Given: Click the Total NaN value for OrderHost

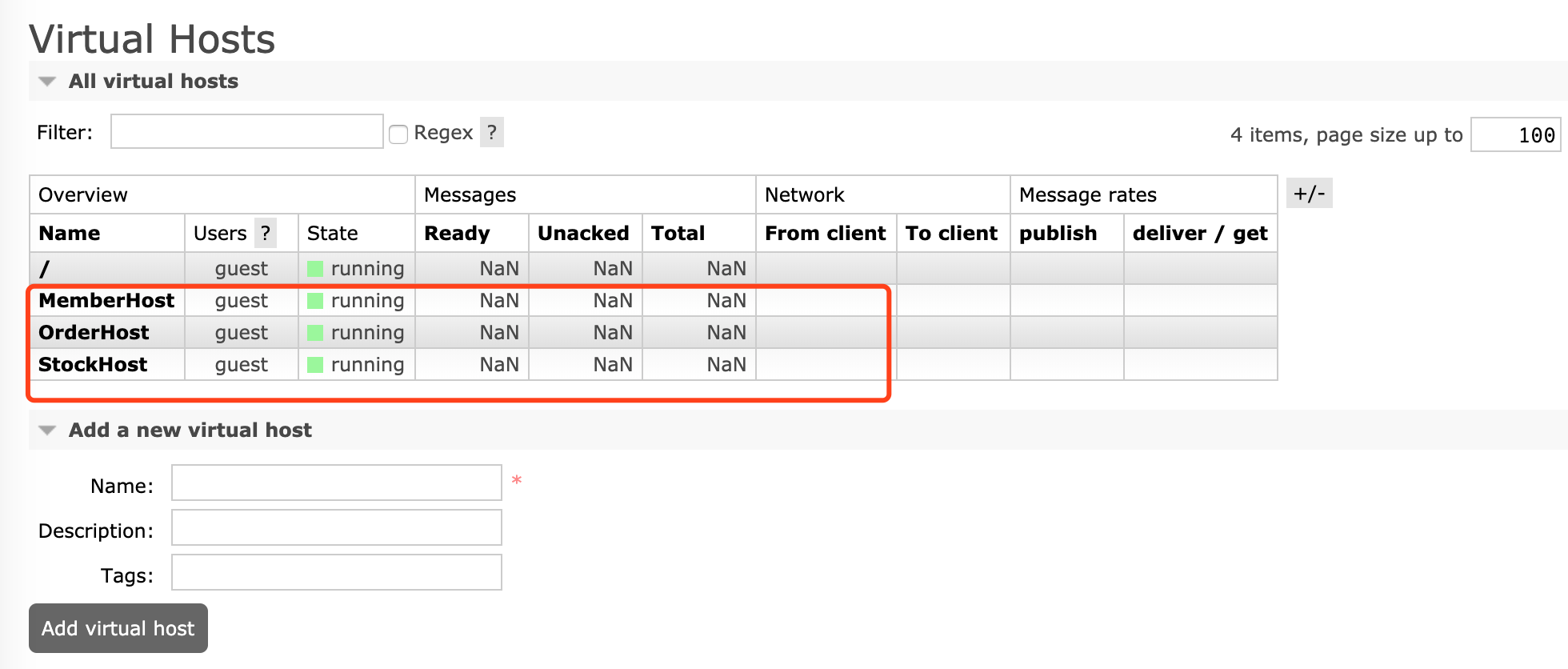Looking at the screenshot, I should point(726,332).
